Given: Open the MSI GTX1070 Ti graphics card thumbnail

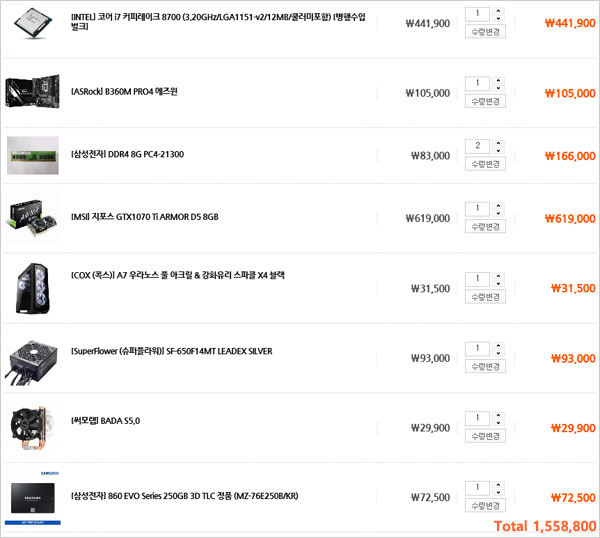Looking at the screenshot, I should [x=33, y=218].
